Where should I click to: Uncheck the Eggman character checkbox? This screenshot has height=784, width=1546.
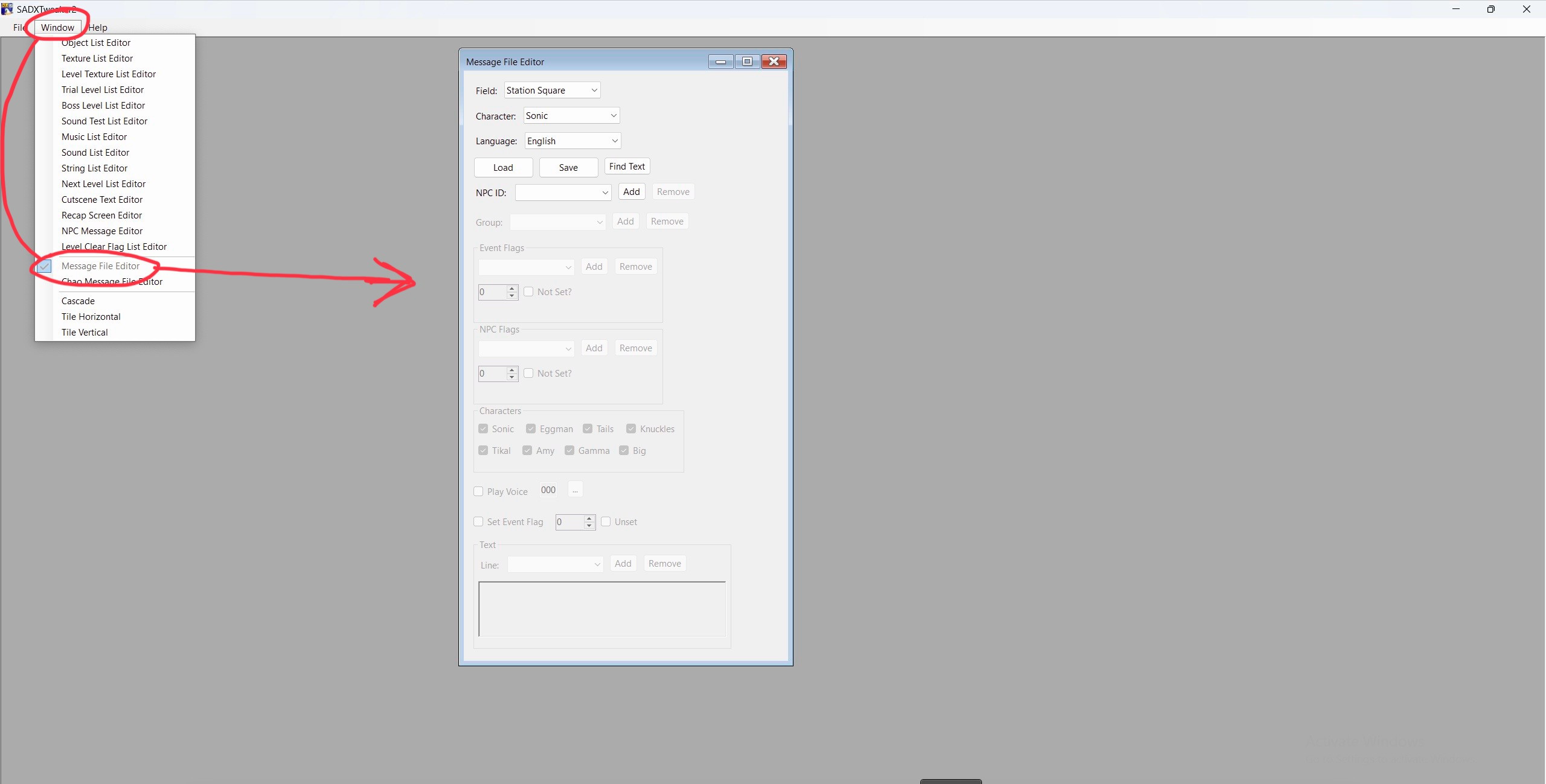pyautogui.click(x=530, y=429)
